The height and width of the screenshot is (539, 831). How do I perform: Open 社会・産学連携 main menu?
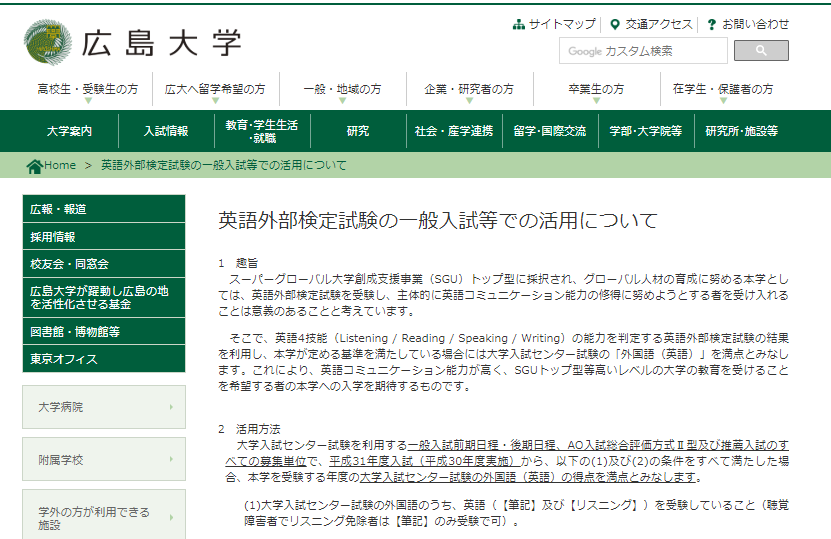pyautogui.click(x=454, y=131)
